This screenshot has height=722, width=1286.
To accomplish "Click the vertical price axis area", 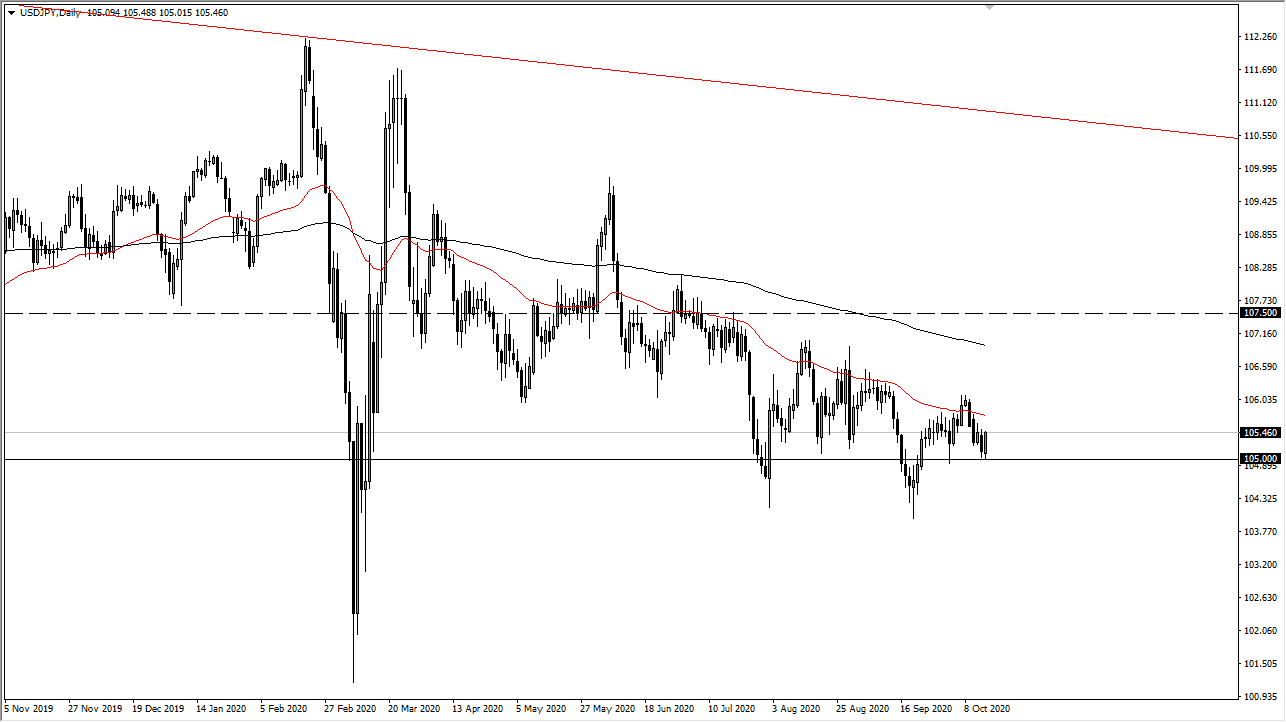I will coord(1257,360).
